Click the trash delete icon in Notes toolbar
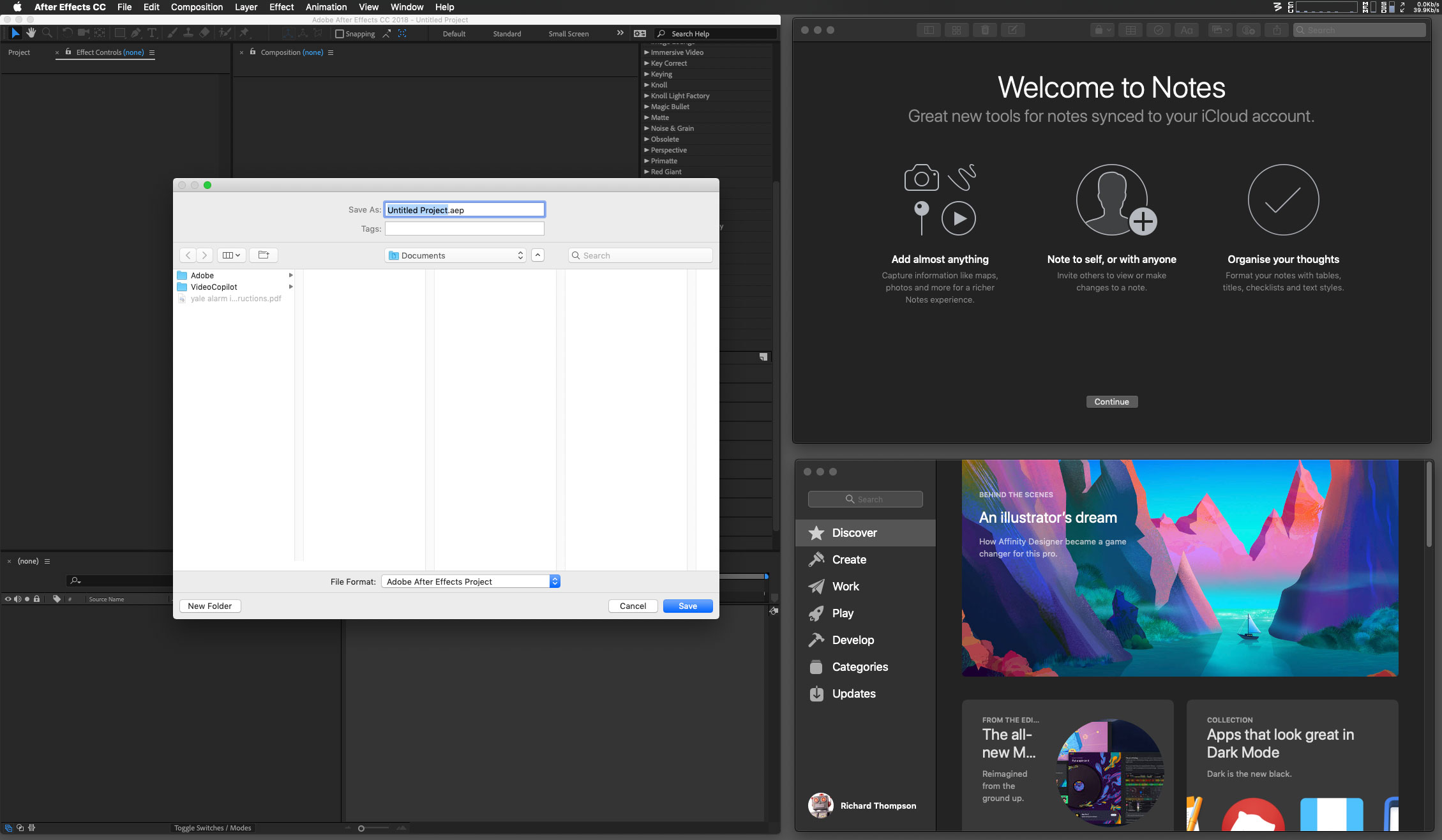The height and width of the screenshot is (840, 1442). pos(984,30)
